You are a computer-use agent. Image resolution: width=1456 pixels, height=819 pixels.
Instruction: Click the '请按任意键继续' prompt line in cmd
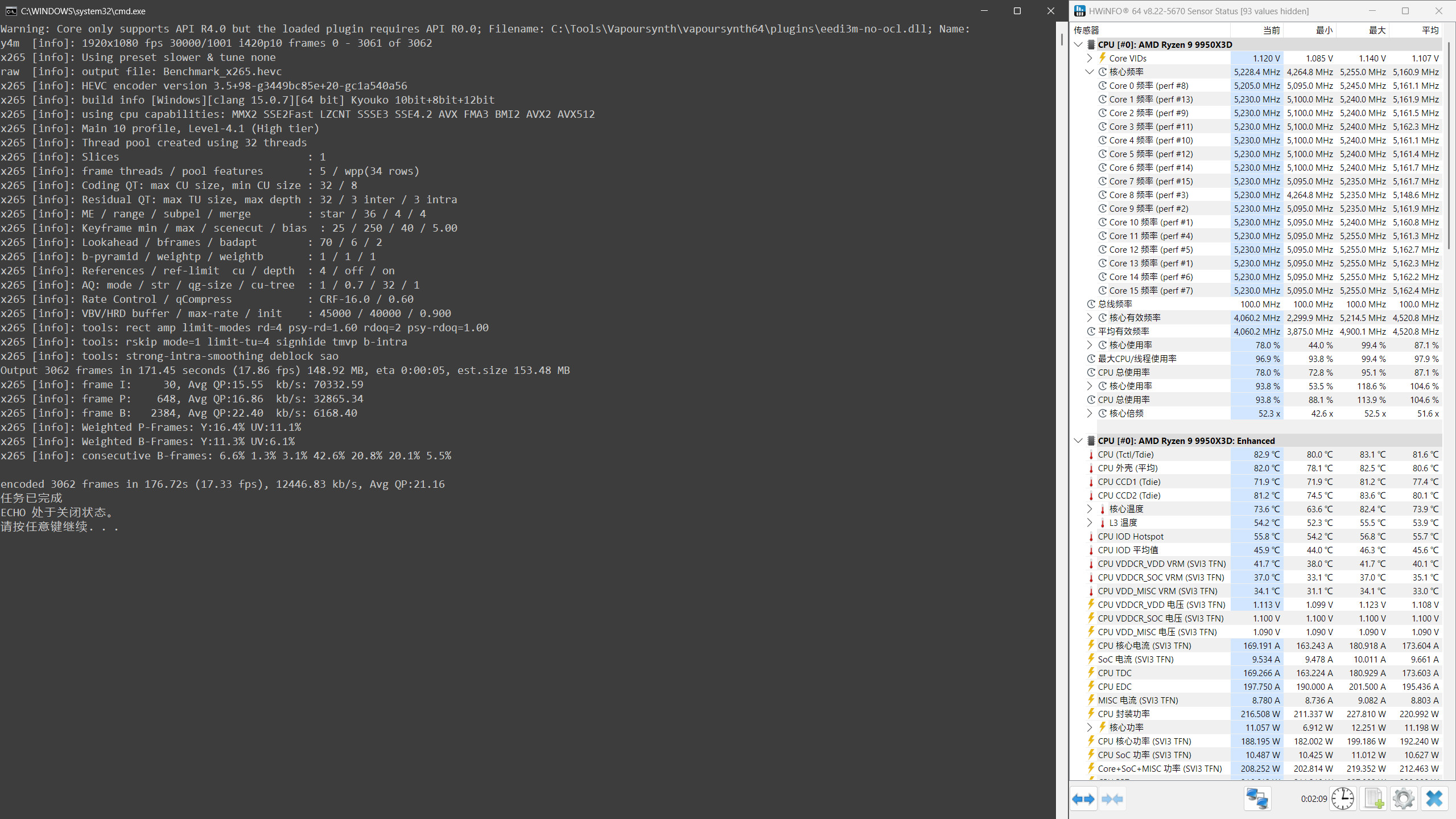click(x=60, y=526)
